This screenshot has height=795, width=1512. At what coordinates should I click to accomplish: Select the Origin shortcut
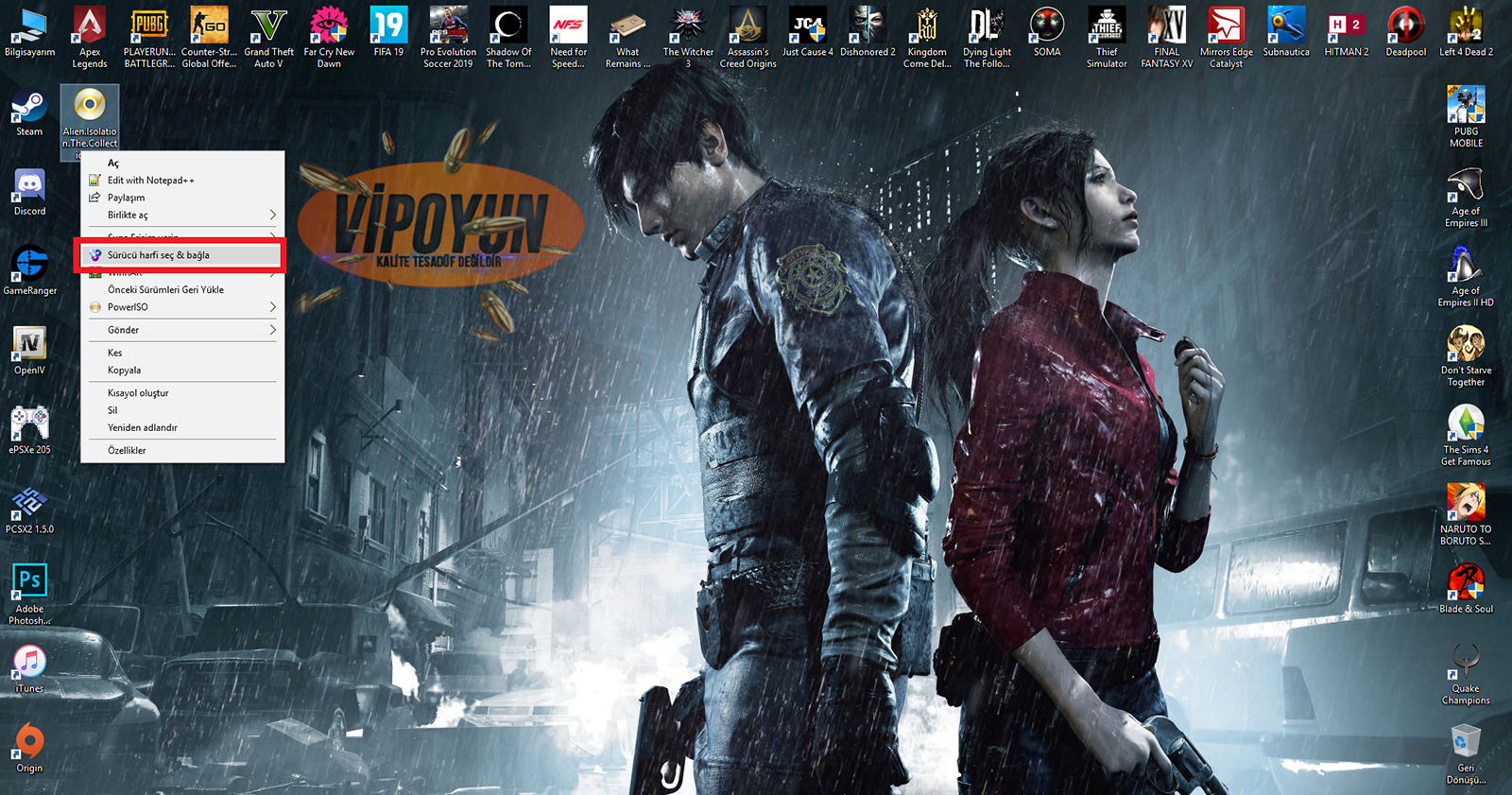[x=29, y=749]
